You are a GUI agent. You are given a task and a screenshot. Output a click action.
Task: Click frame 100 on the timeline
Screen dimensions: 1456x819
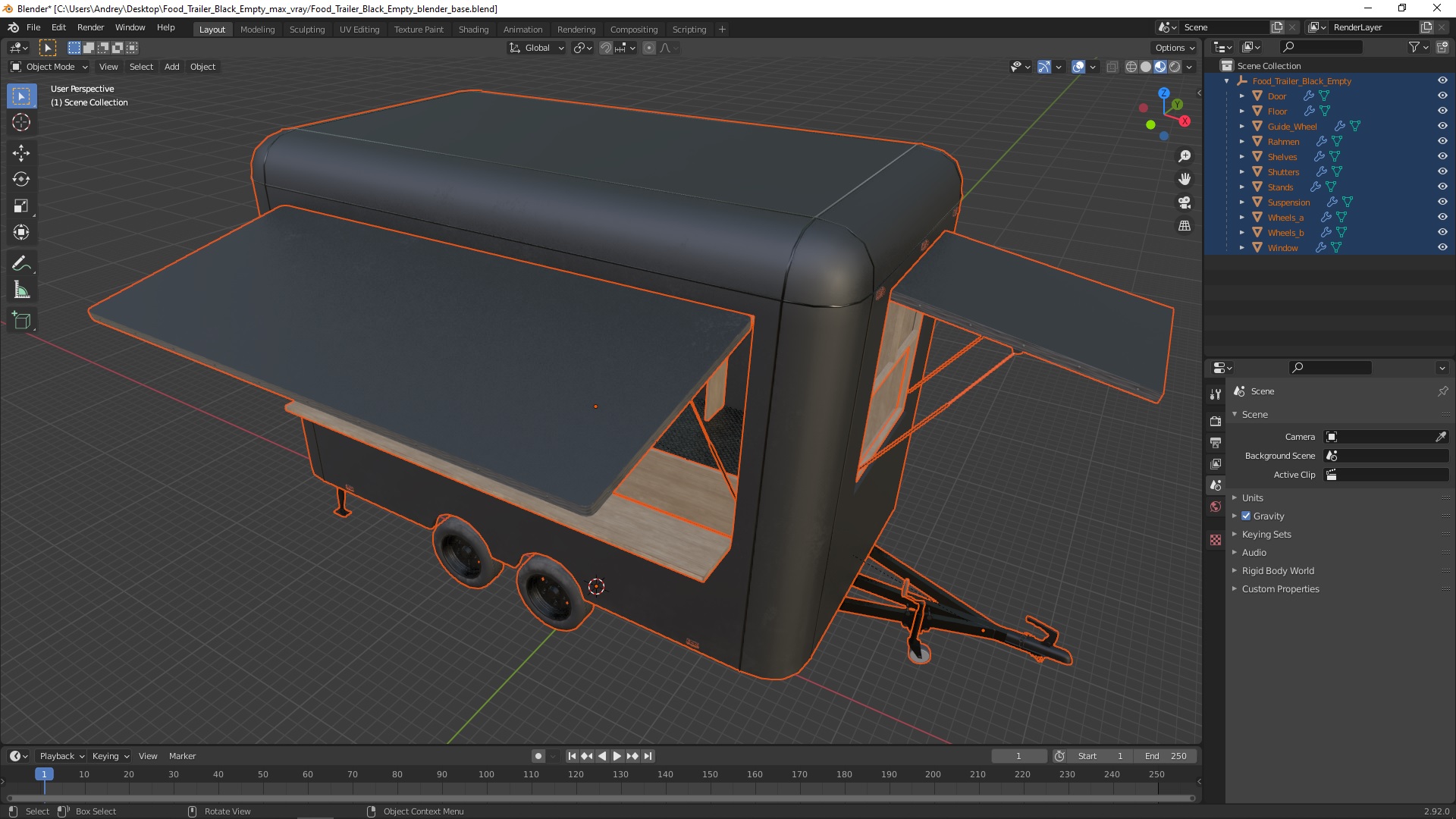pyautogui.click(x=486, y=775)
